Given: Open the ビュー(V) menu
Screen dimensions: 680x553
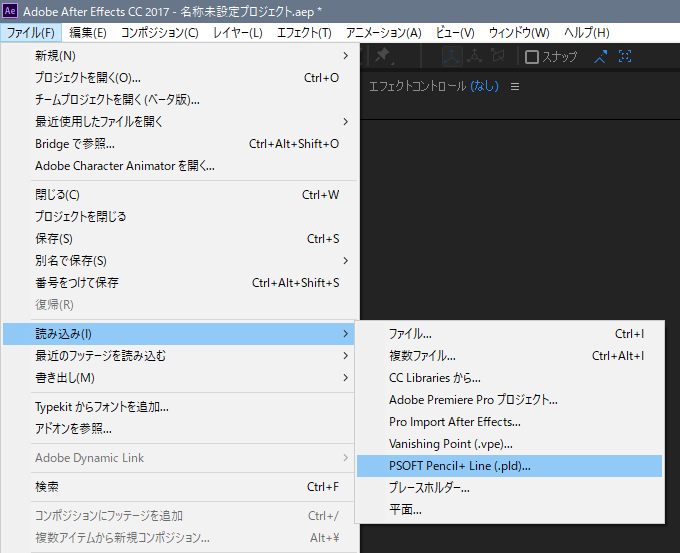Looking at the screenshot, I should pyautogui.click(x=455, y=33).
